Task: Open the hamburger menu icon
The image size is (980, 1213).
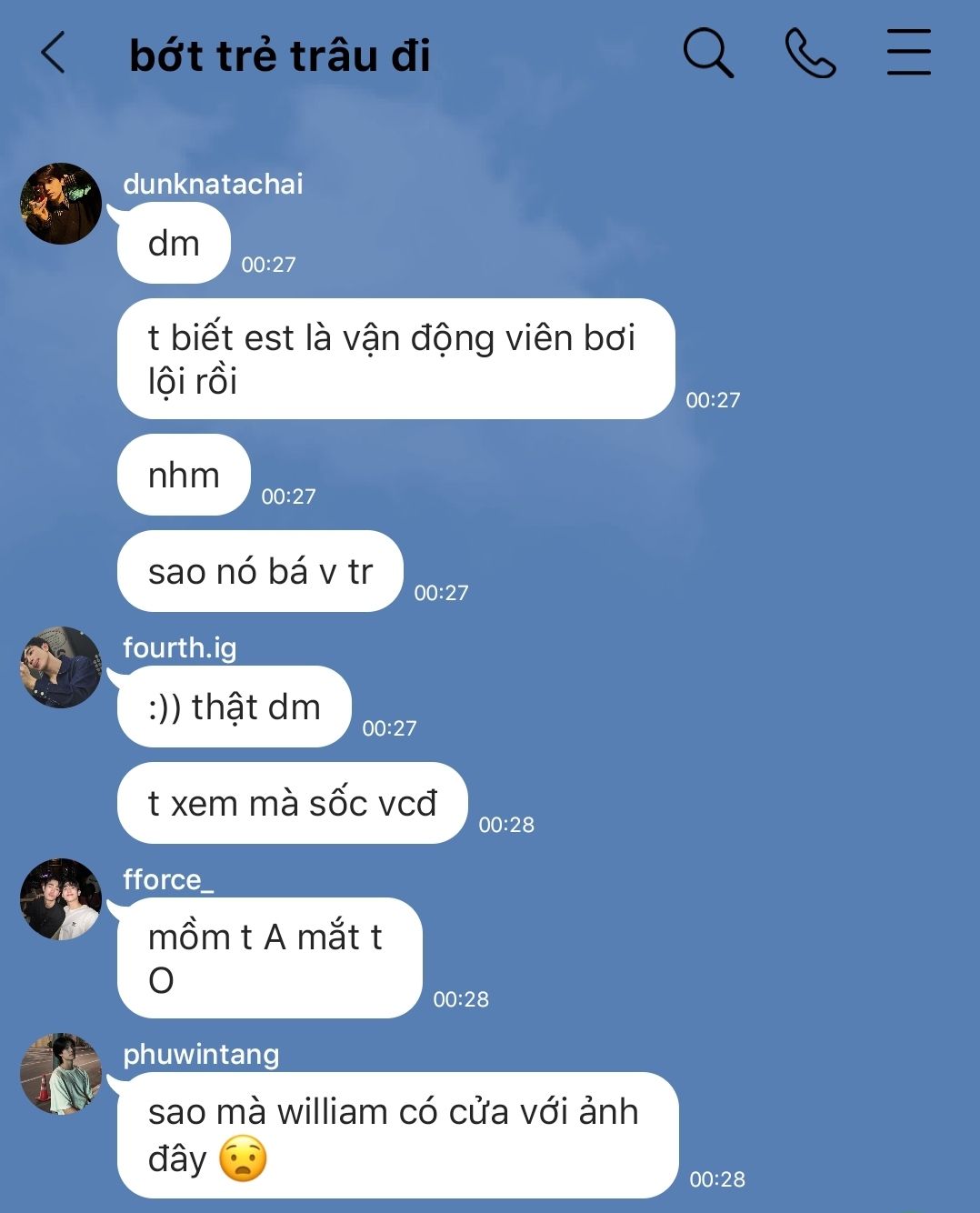Action: coord(909,52)
